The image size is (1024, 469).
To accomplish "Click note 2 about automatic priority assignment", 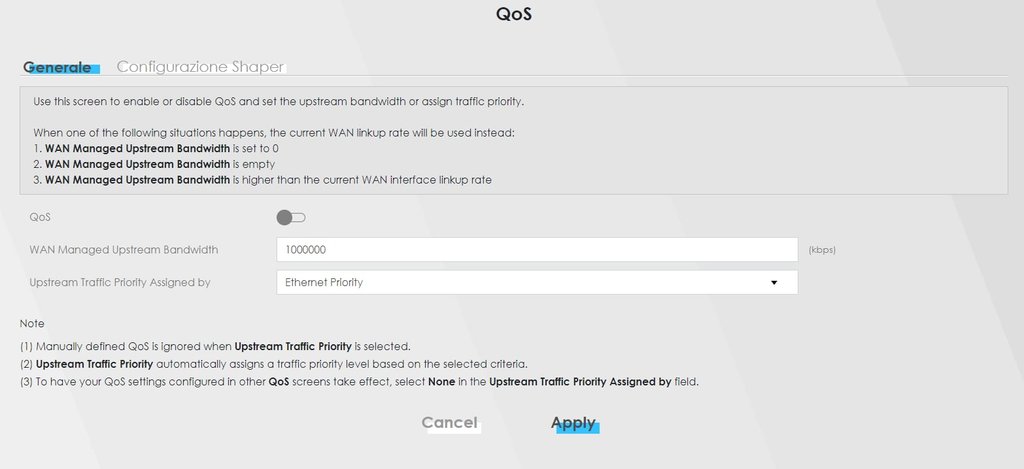I will (273, 364).
